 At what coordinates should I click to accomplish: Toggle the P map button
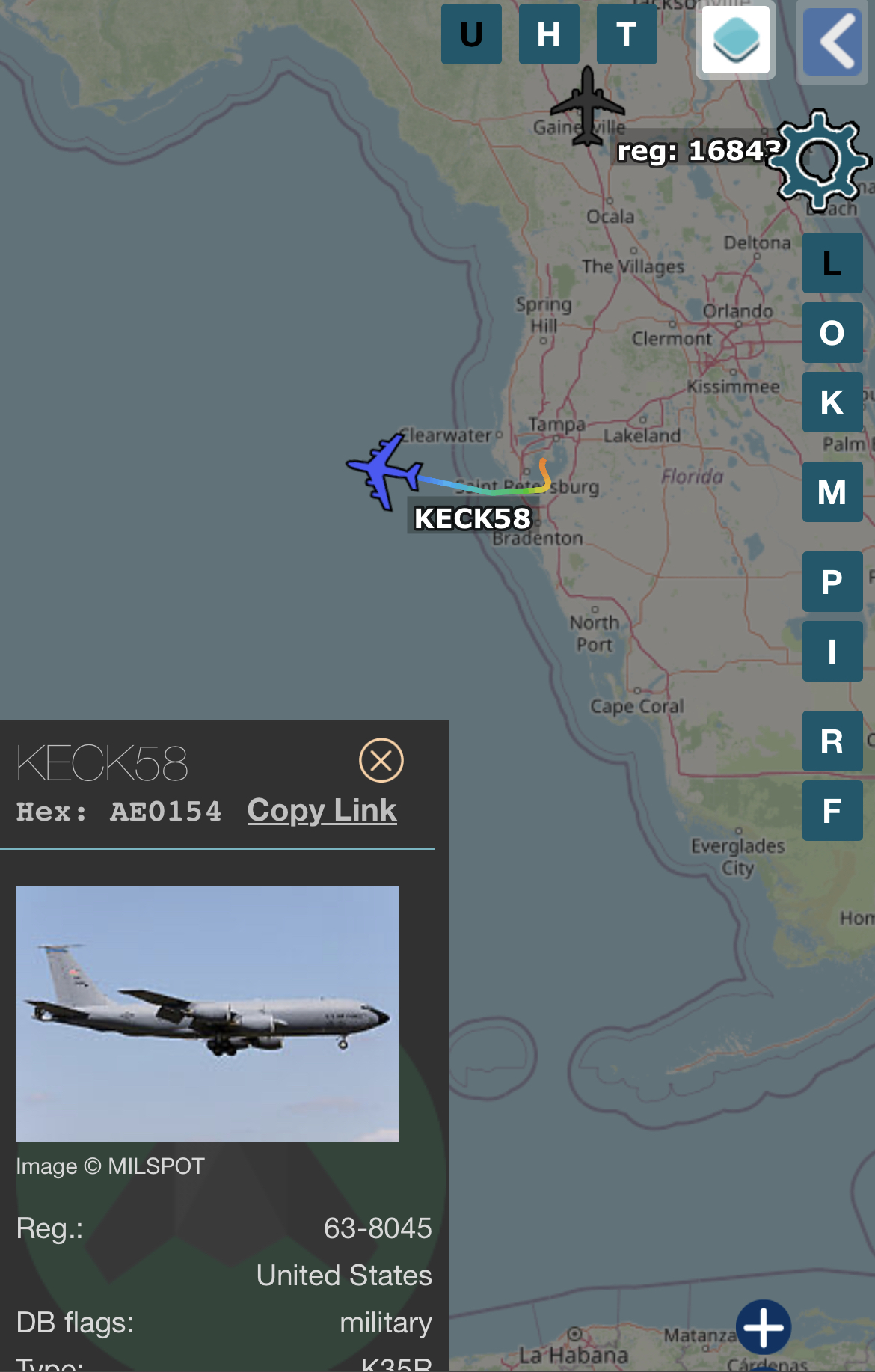(832, 581)
